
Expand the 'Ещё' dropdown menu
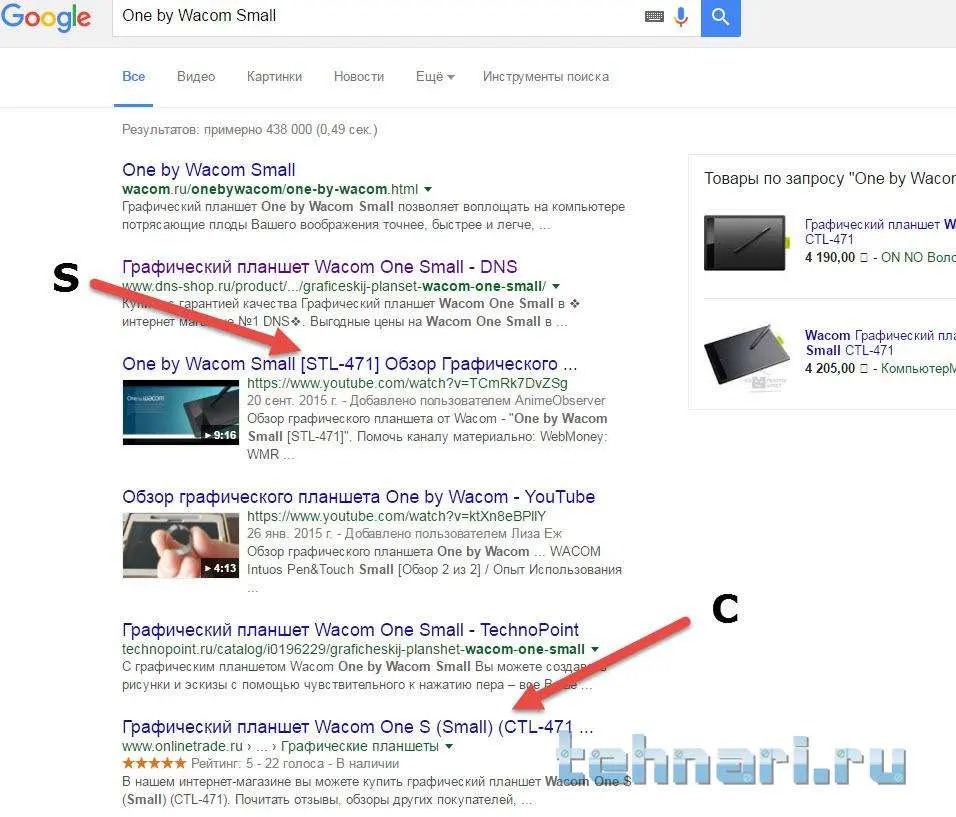click(435, 77)
